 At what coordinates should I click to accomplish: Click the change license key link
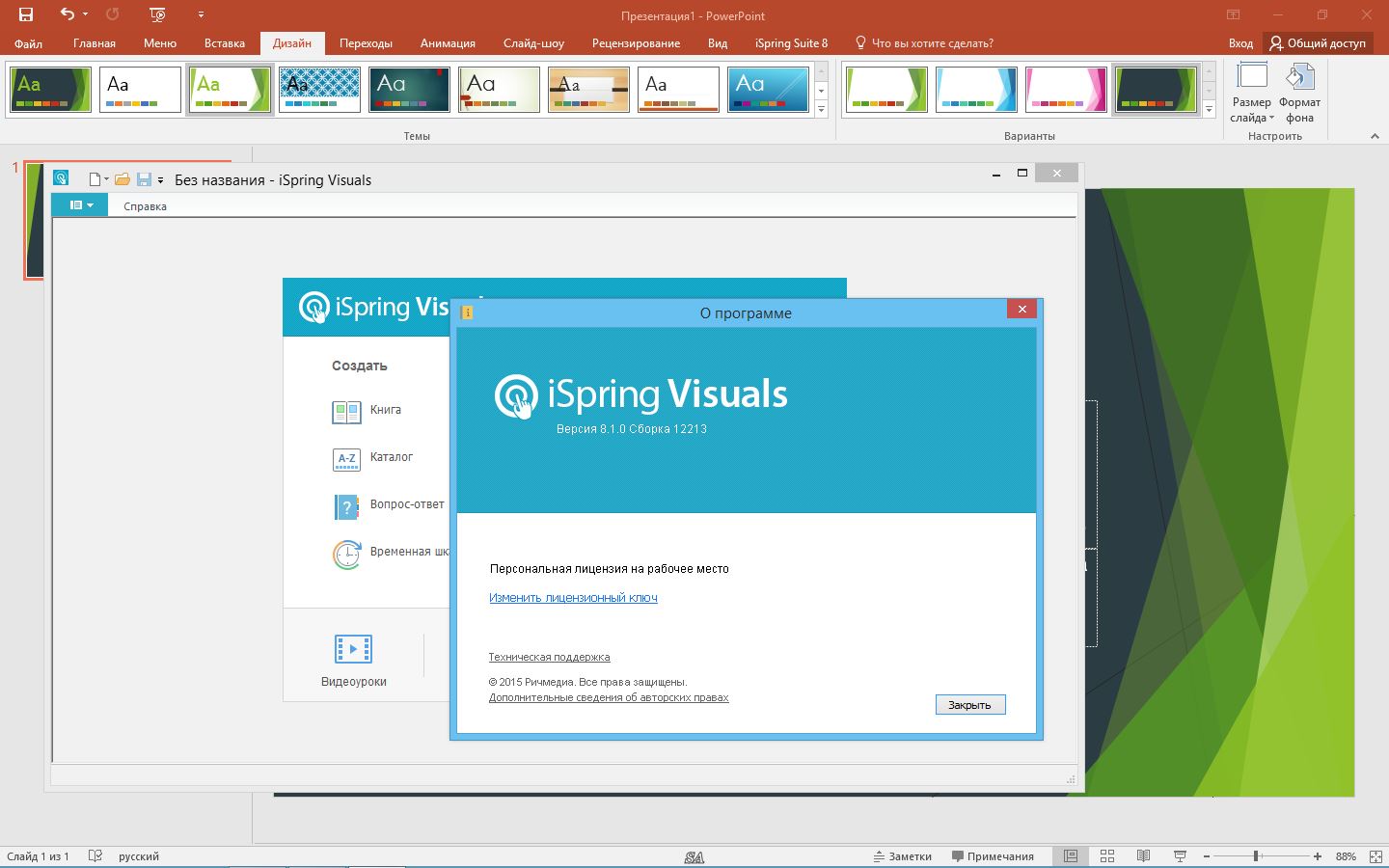tap(573, 598)
